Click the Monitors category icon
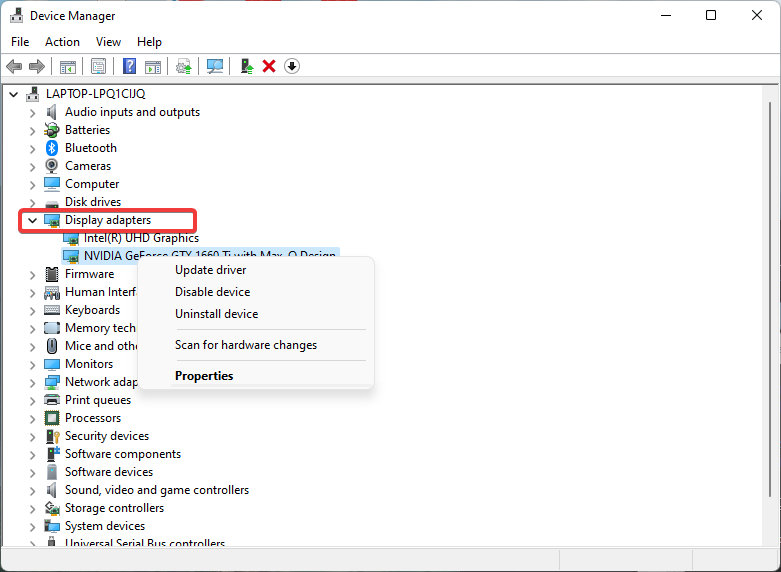781x572 pixels. point(52,364)
